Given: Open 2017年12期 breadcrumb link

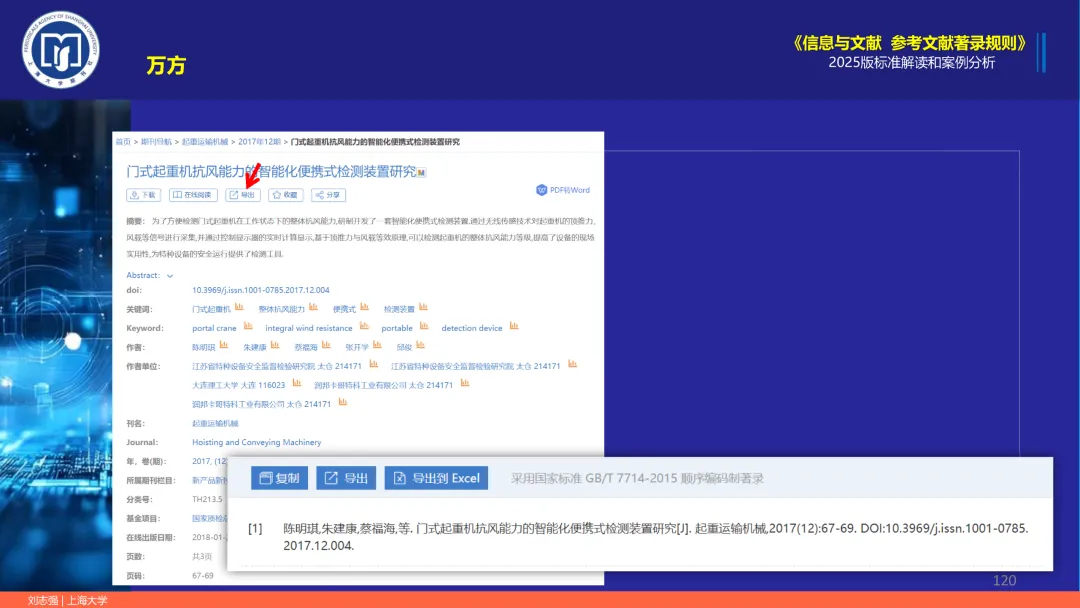Looking at the screenshot, I should click(259, 142).
